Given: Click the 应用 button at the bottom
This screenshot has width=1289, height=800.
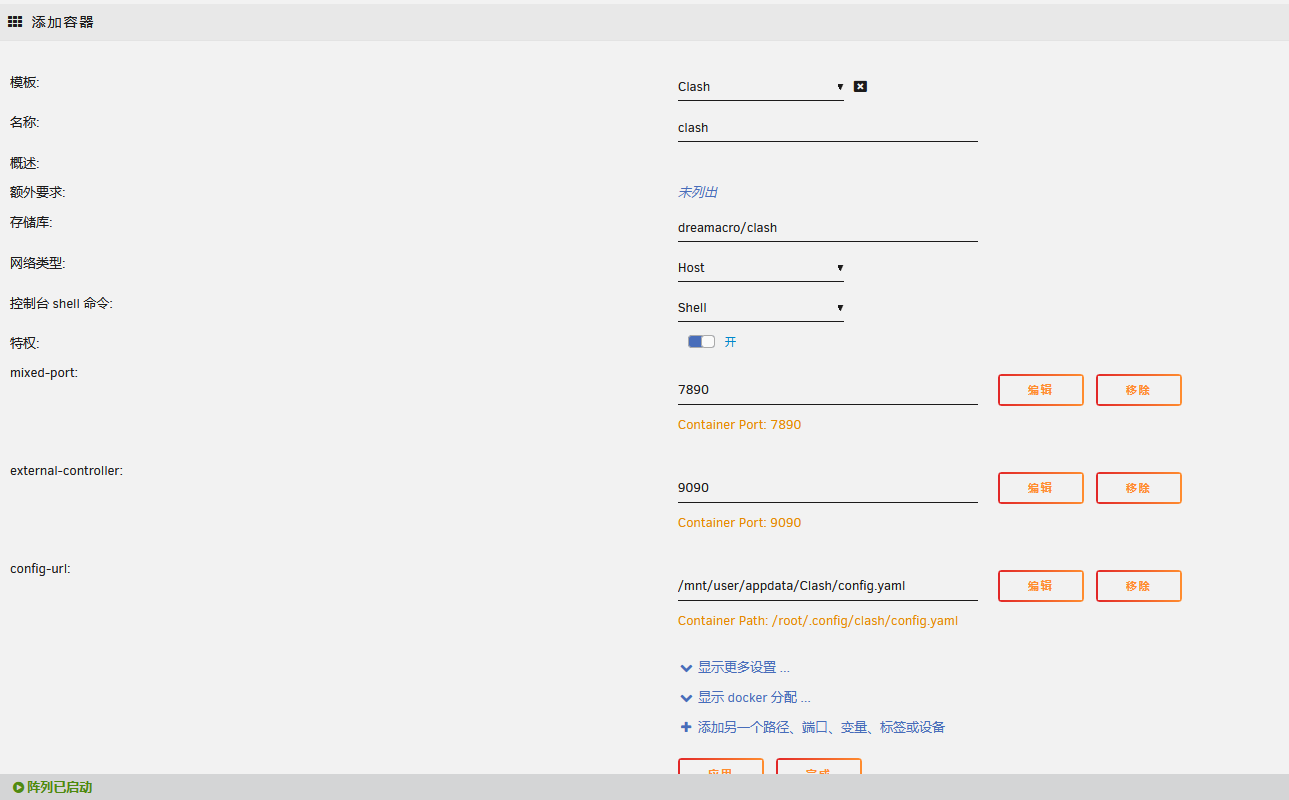Looking at the screenshot, I should (x=720, y=771).
